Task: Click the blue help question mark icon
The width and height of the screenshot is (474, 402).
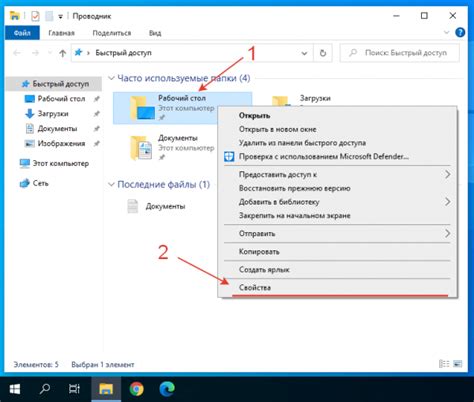Action: pyautogui.click(x=460, y=32)
